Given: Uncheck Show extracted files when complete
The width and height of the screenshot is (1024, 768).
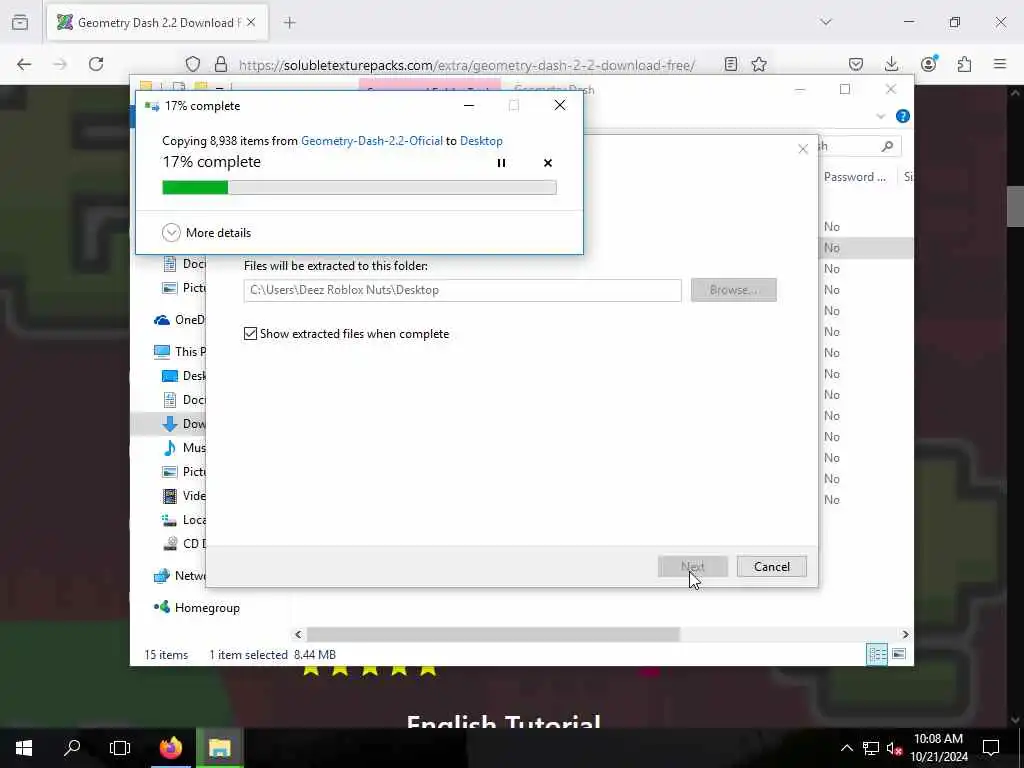Looking at the screenshot, I should (x=250, y=334).
